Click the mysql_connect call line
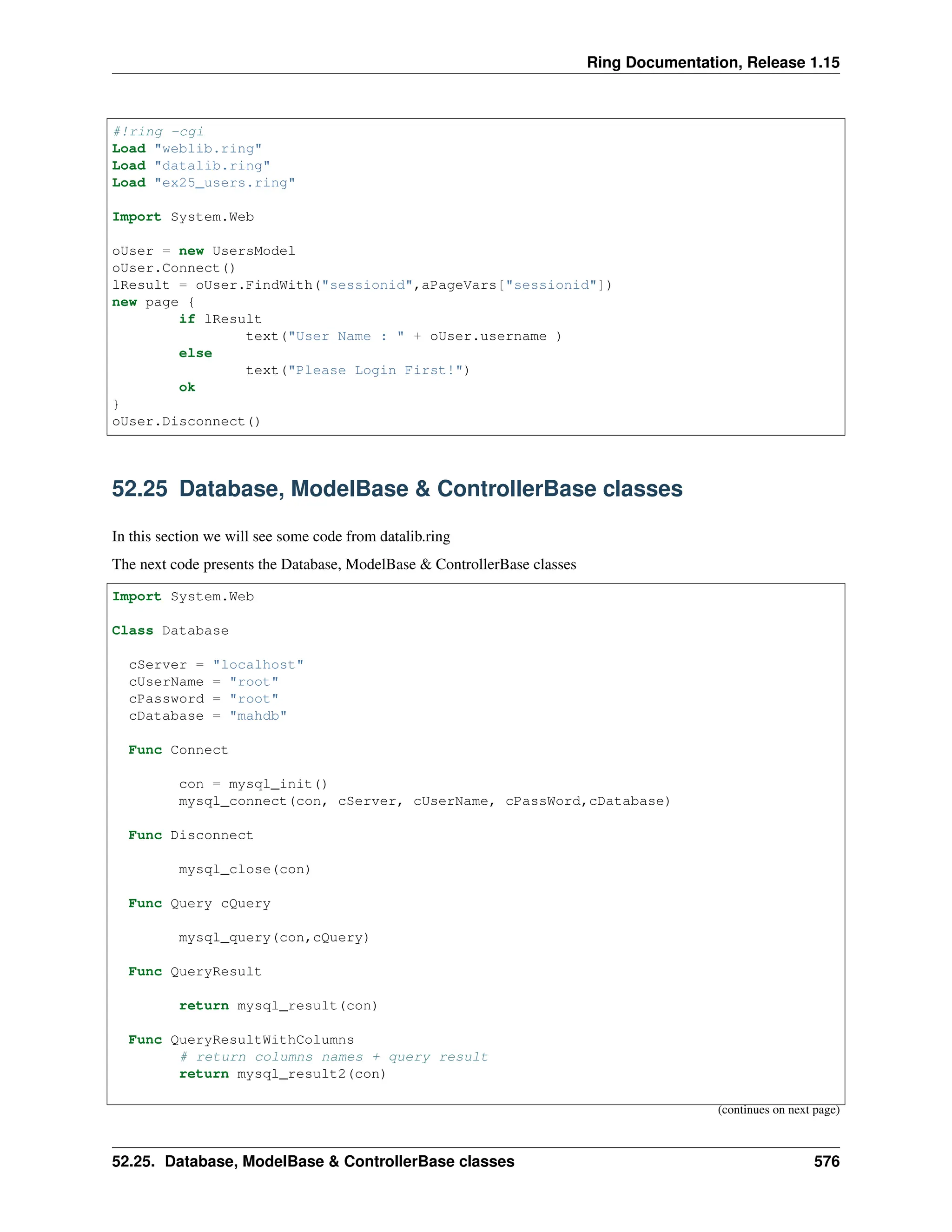Image resolution: width=952 pixels, height=1232 pixels. [424, 801]
